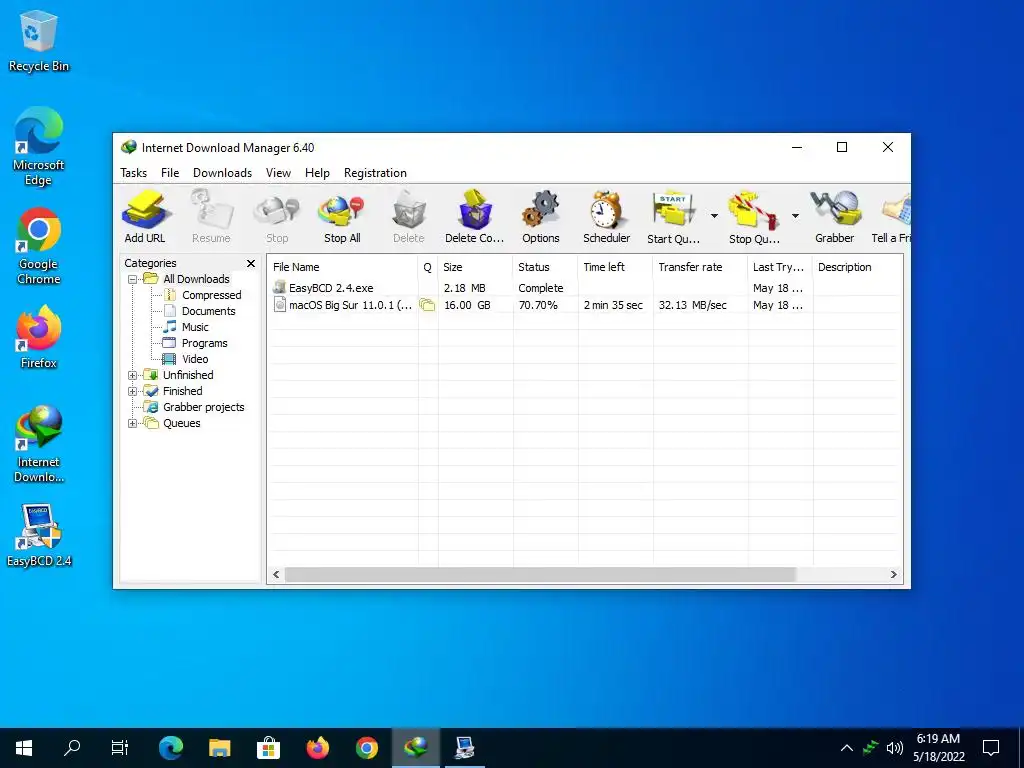Select the EasyBCD 2.4.exe download row
Image resolution: width=1024 pixels, height=768 pixels.
tap(584, 288)
